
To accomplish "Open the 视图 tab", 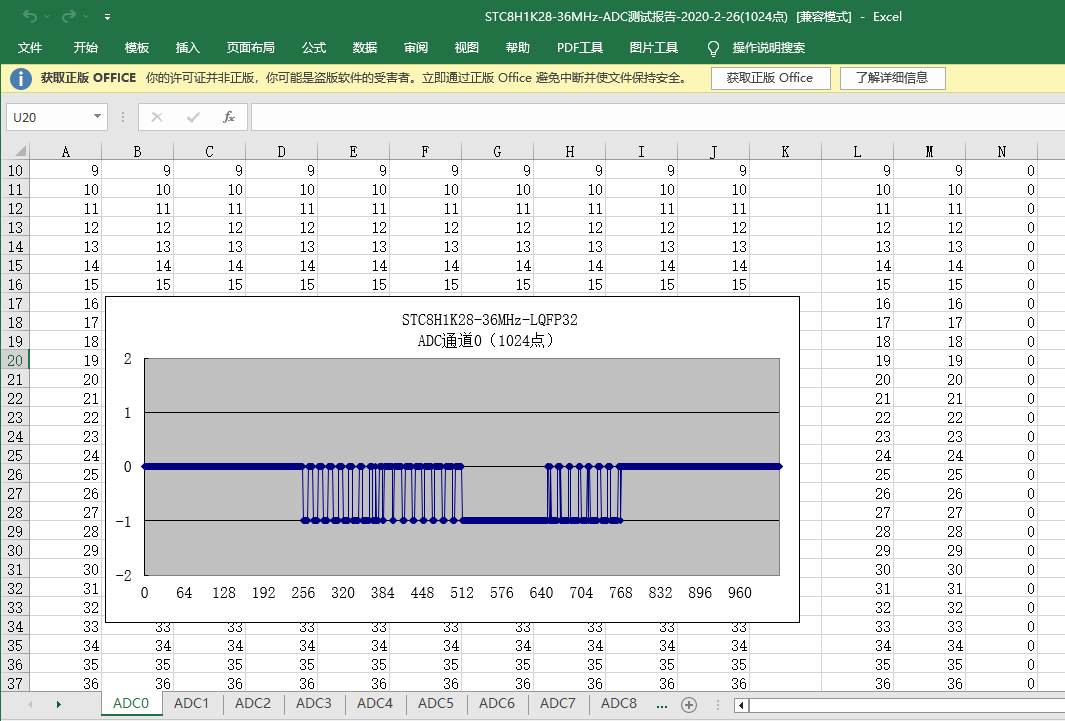I will 467,48.
